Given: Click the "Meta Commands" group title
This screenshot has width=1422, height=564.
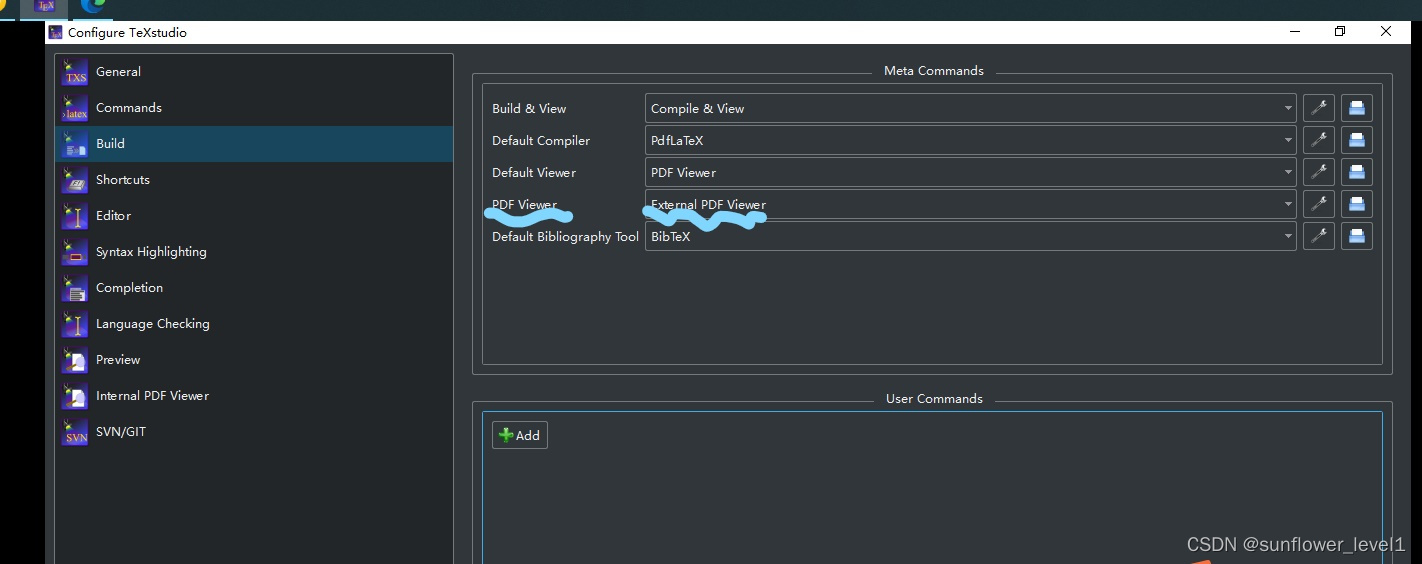Looking at the screenshot, I should point(934,71).
